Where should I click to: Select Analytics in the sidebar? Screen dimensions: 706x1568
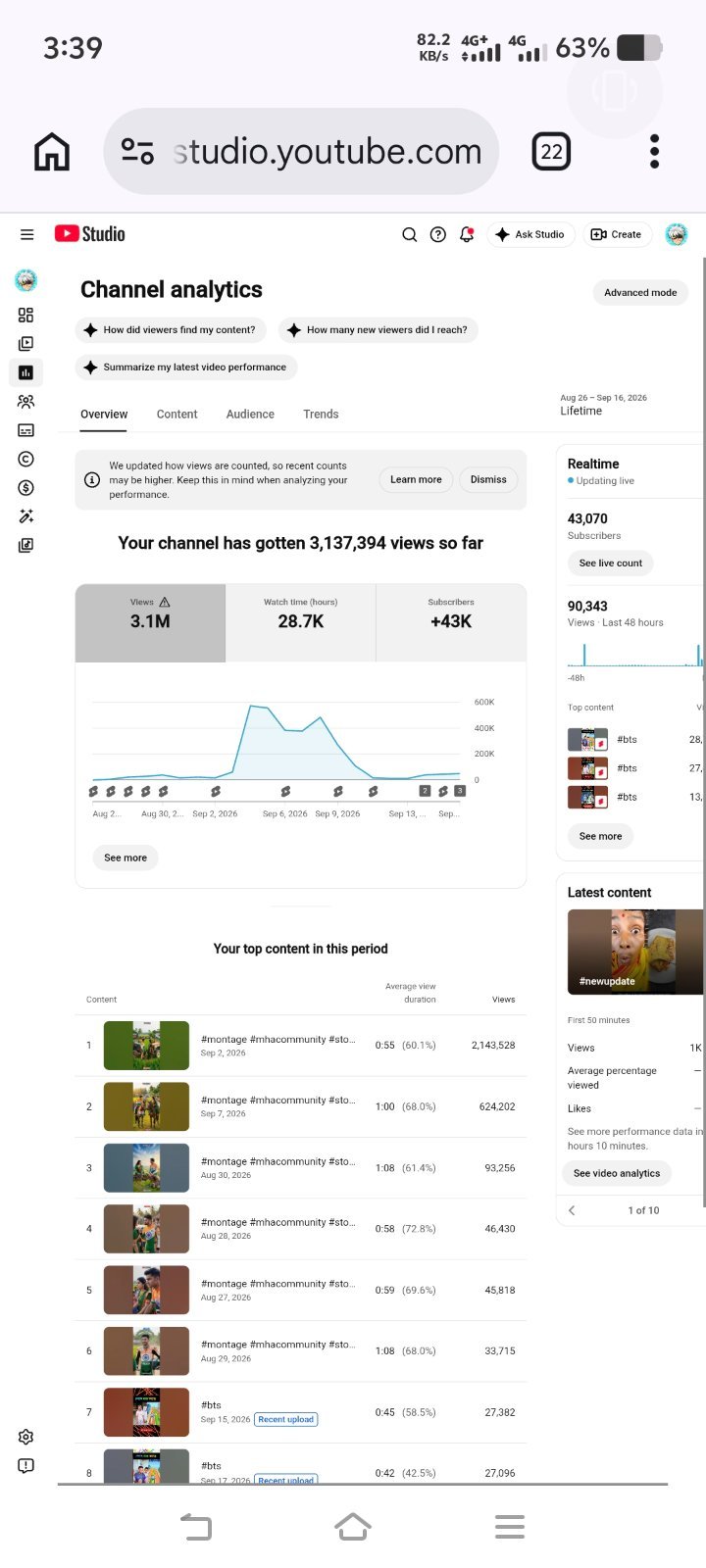26,372
